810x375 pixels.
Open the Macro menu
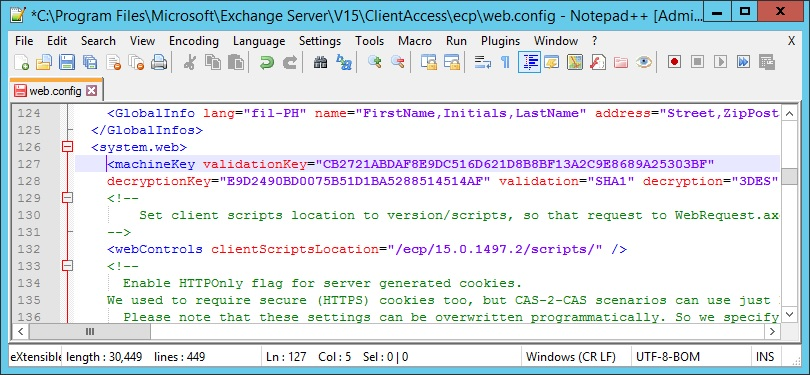415,41
